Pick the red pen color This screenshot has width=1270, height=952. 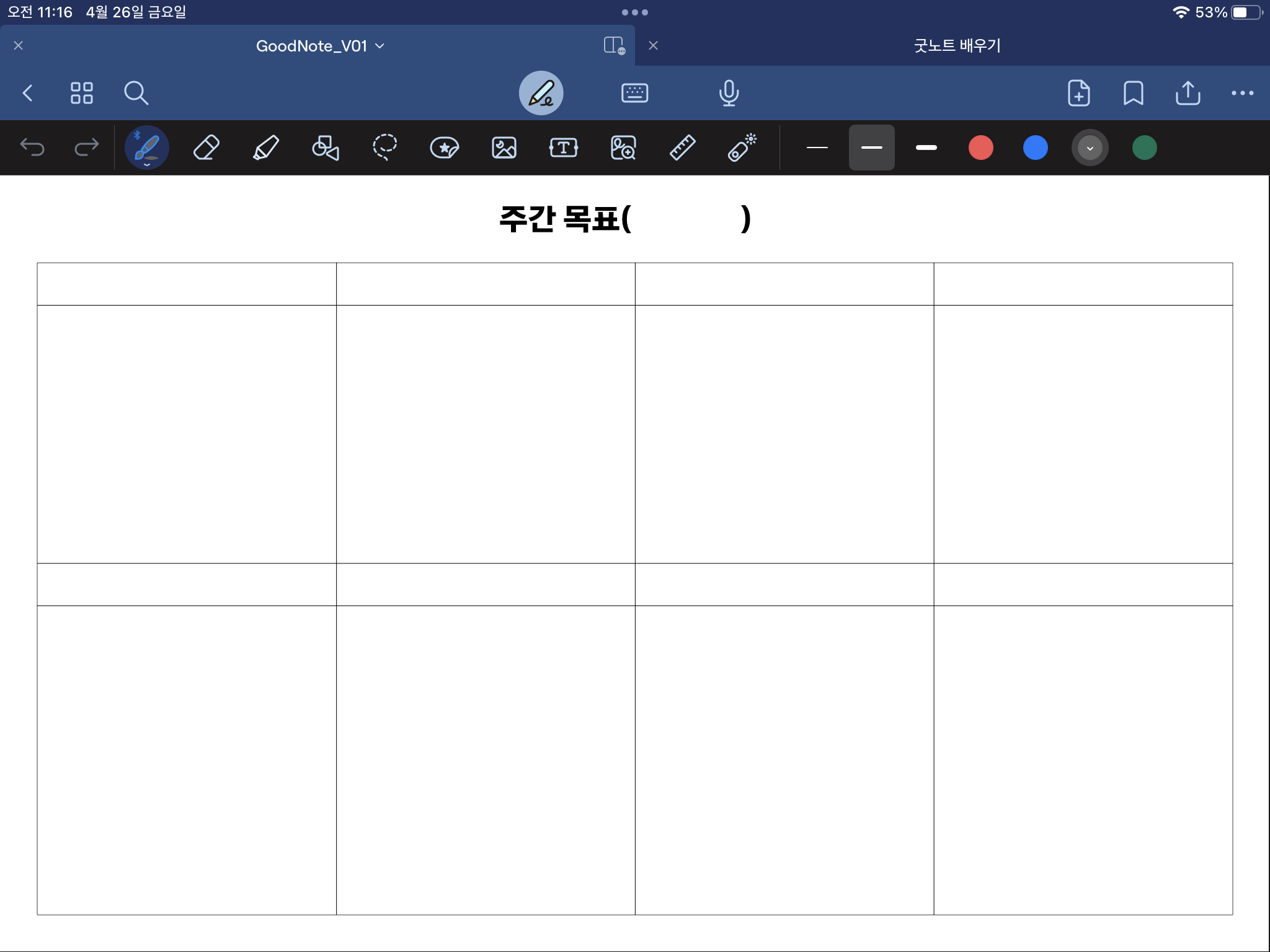(981, 148)
